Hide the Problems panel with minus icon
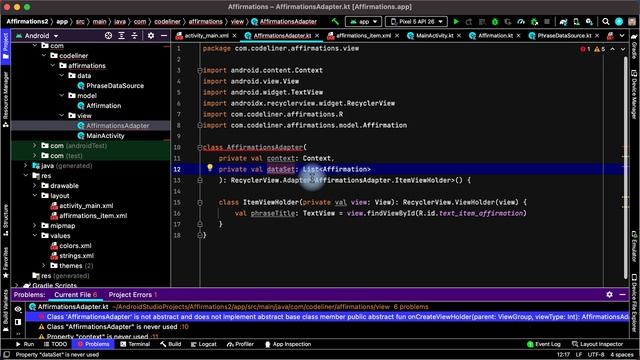 622,294
